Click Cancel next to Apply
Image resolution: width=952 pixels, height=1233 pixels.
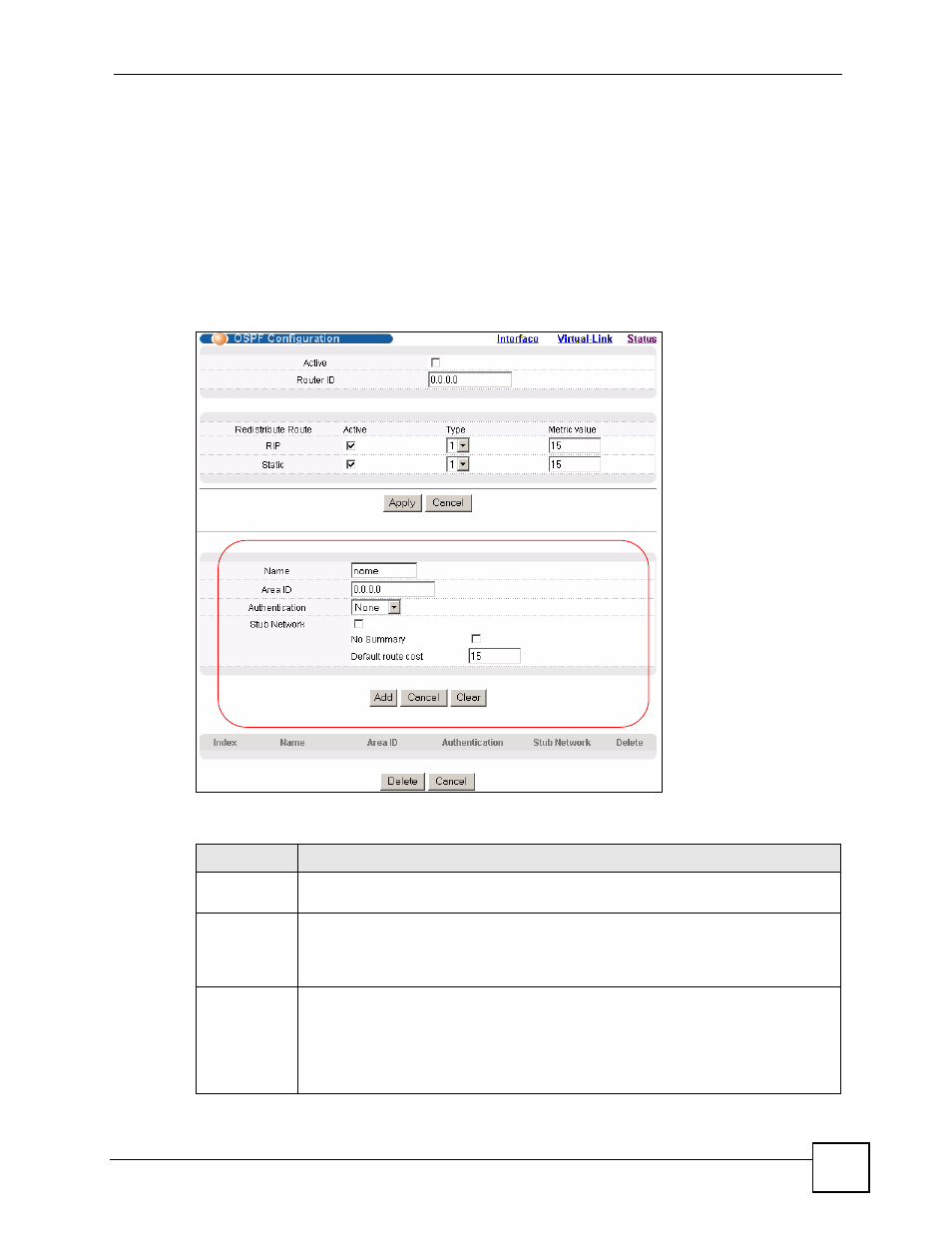point(448,503)
